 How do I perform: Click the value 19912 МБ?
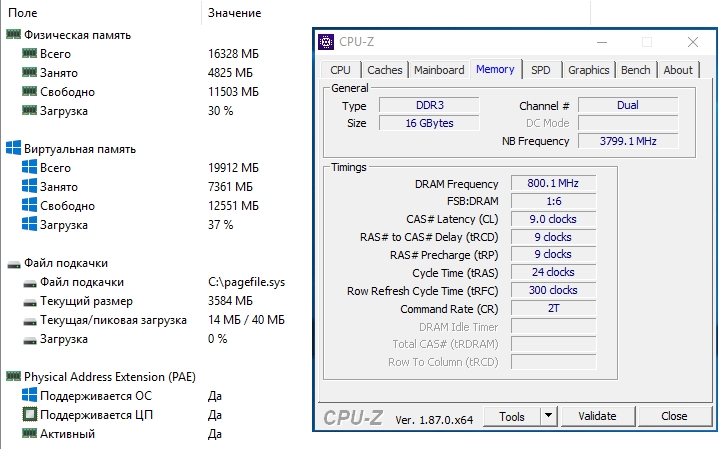(x=233, y=168)
